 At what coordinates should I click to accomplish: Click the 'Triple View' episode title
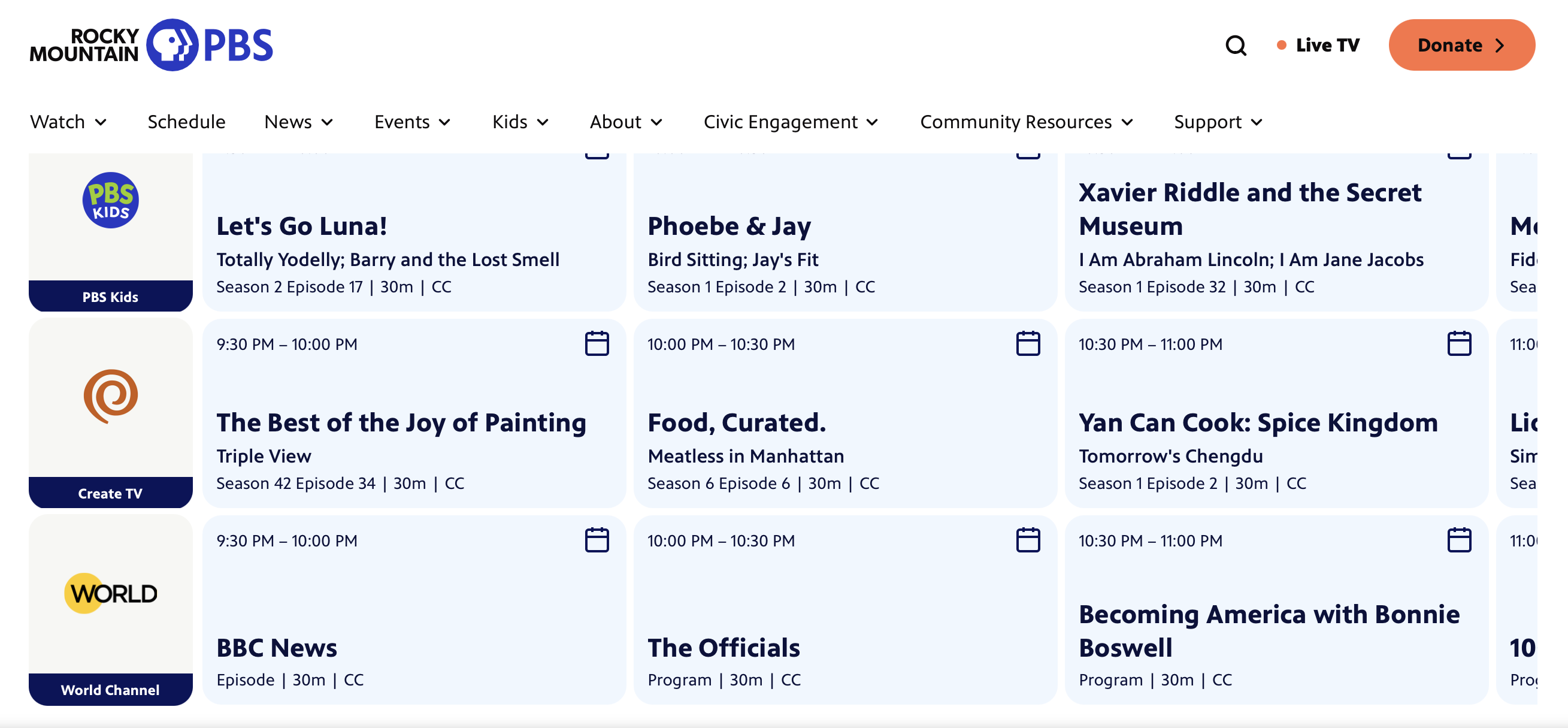(x=264, y=456)
